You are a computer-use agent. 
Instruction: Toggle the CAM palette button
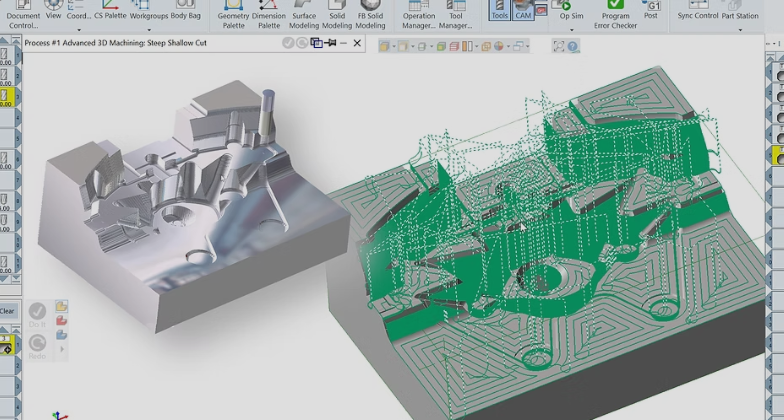point(522,11)
